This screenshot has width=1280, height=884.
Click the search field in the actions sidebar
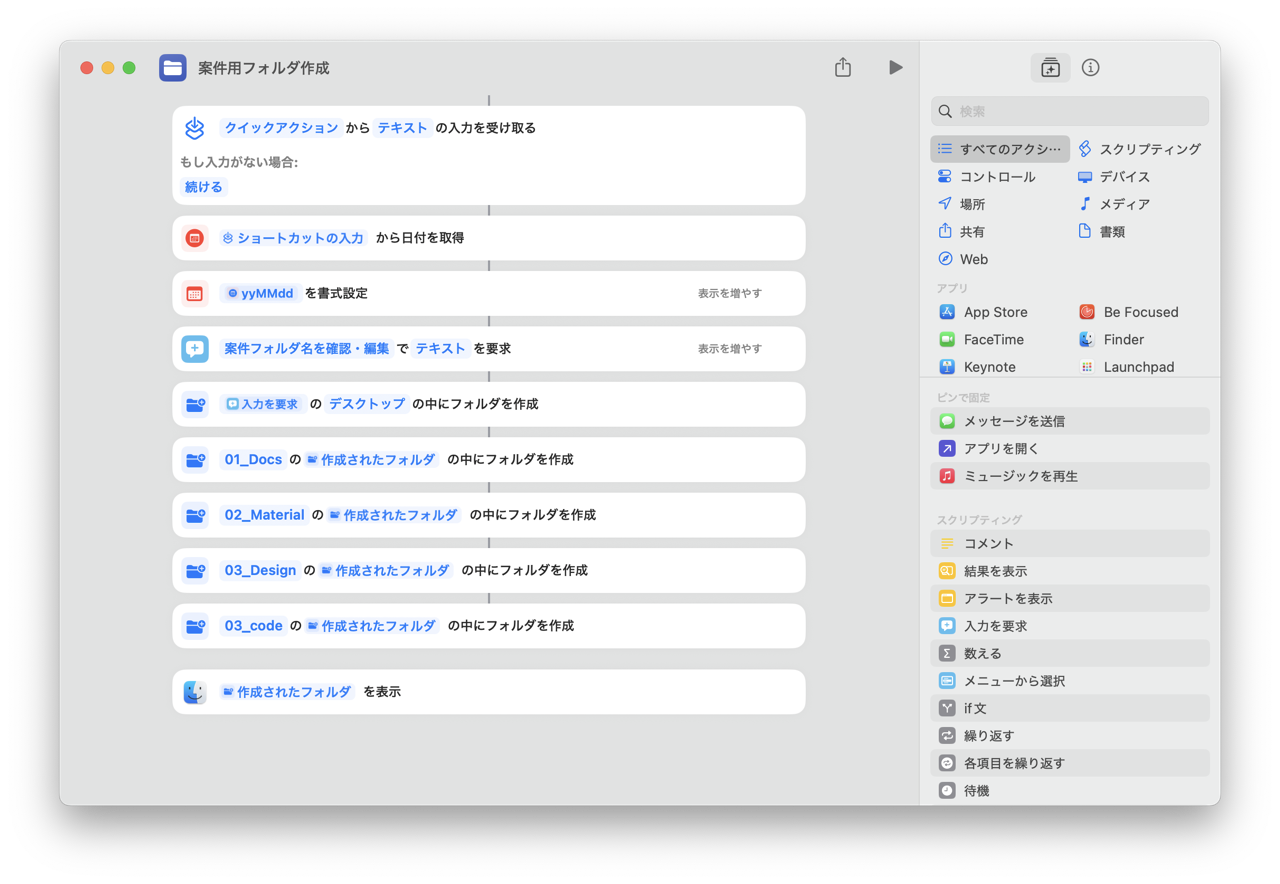tap(1070, 111)
